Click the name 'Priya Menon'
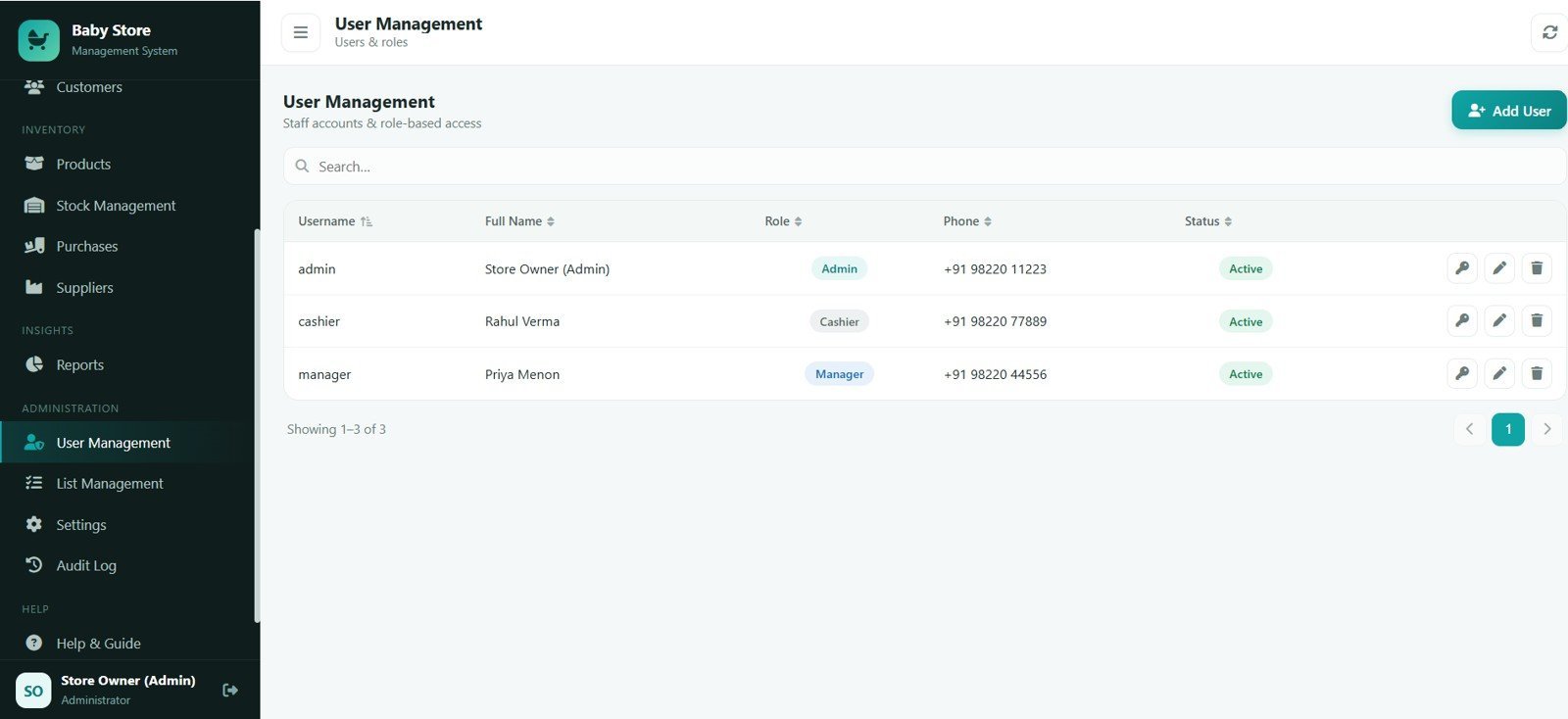The height and width of the screenshot is (719, 1568). (x=522, y=374)
